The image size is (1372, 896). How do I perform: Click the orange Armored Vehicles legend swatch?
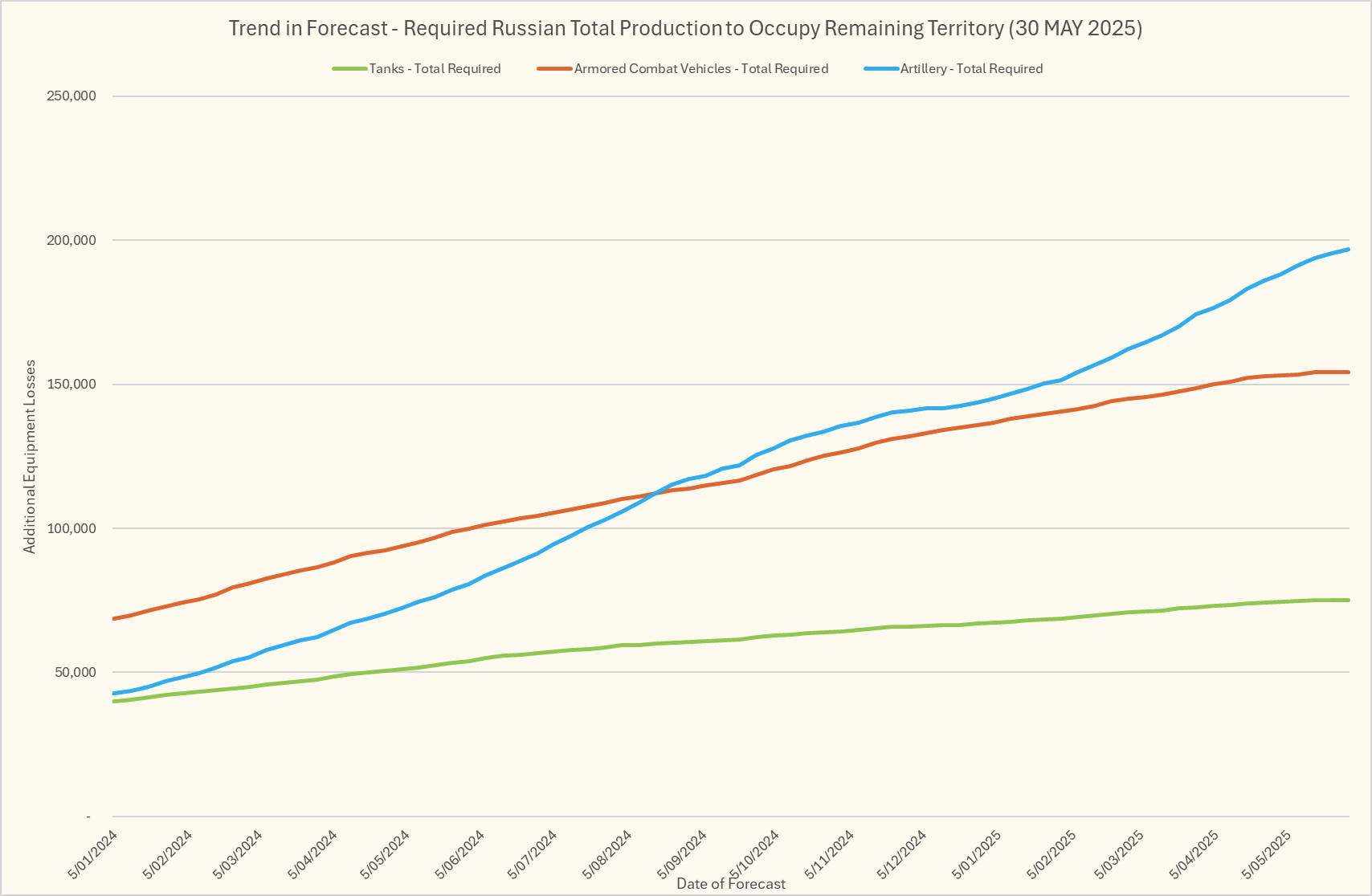pos(554,69)
